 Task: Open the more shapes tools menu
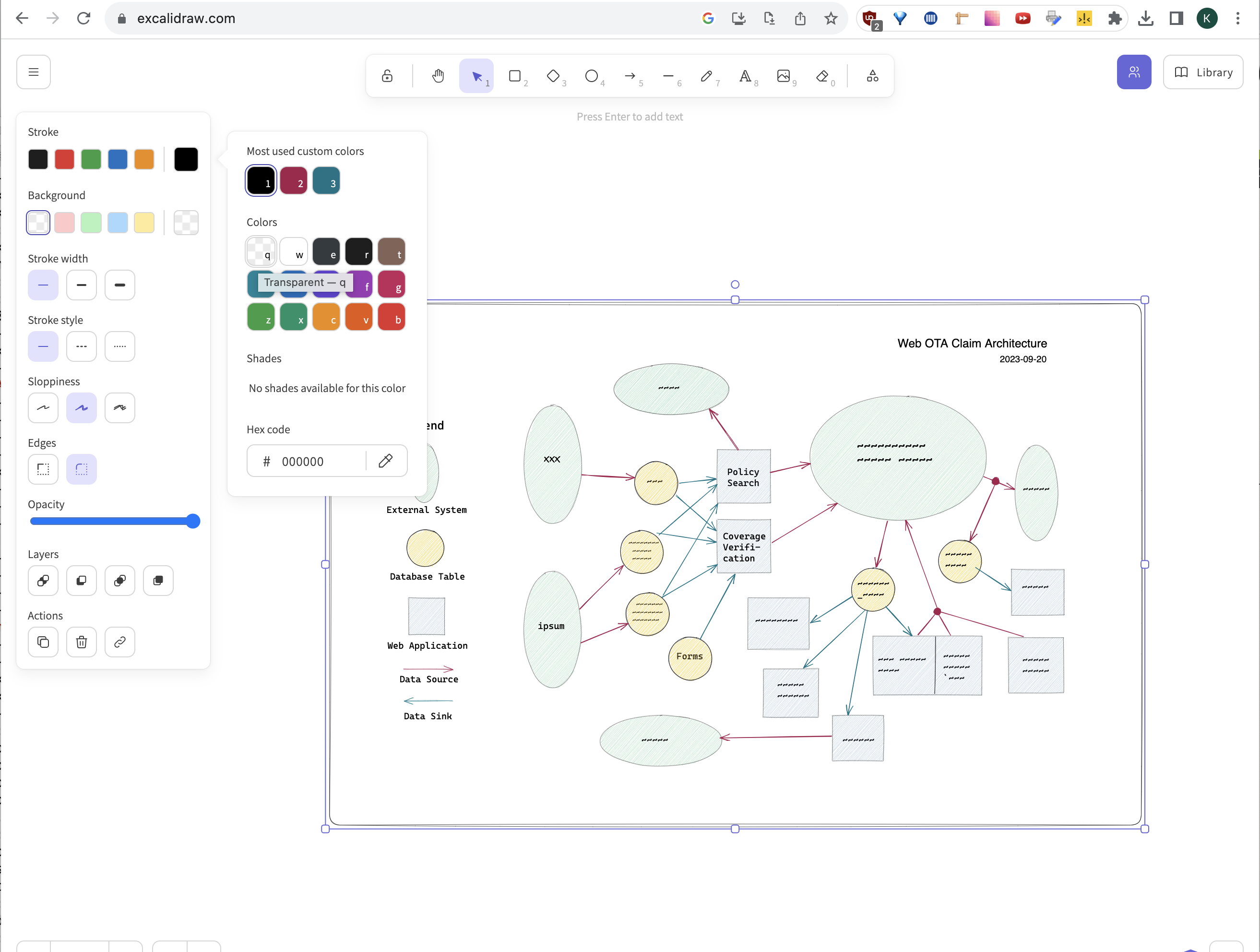coord(872,76)
